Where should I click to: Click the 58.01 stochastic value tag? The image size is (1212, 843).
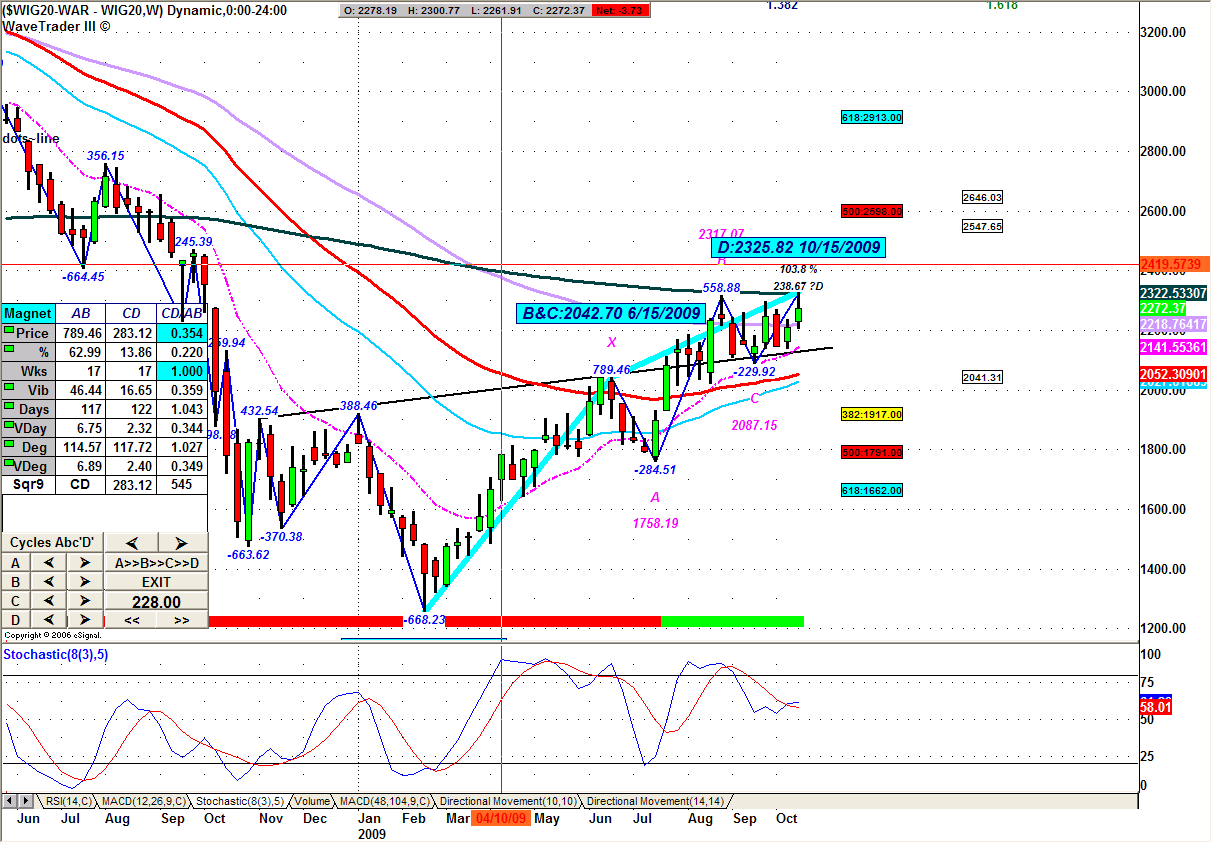coord(1155,707)
